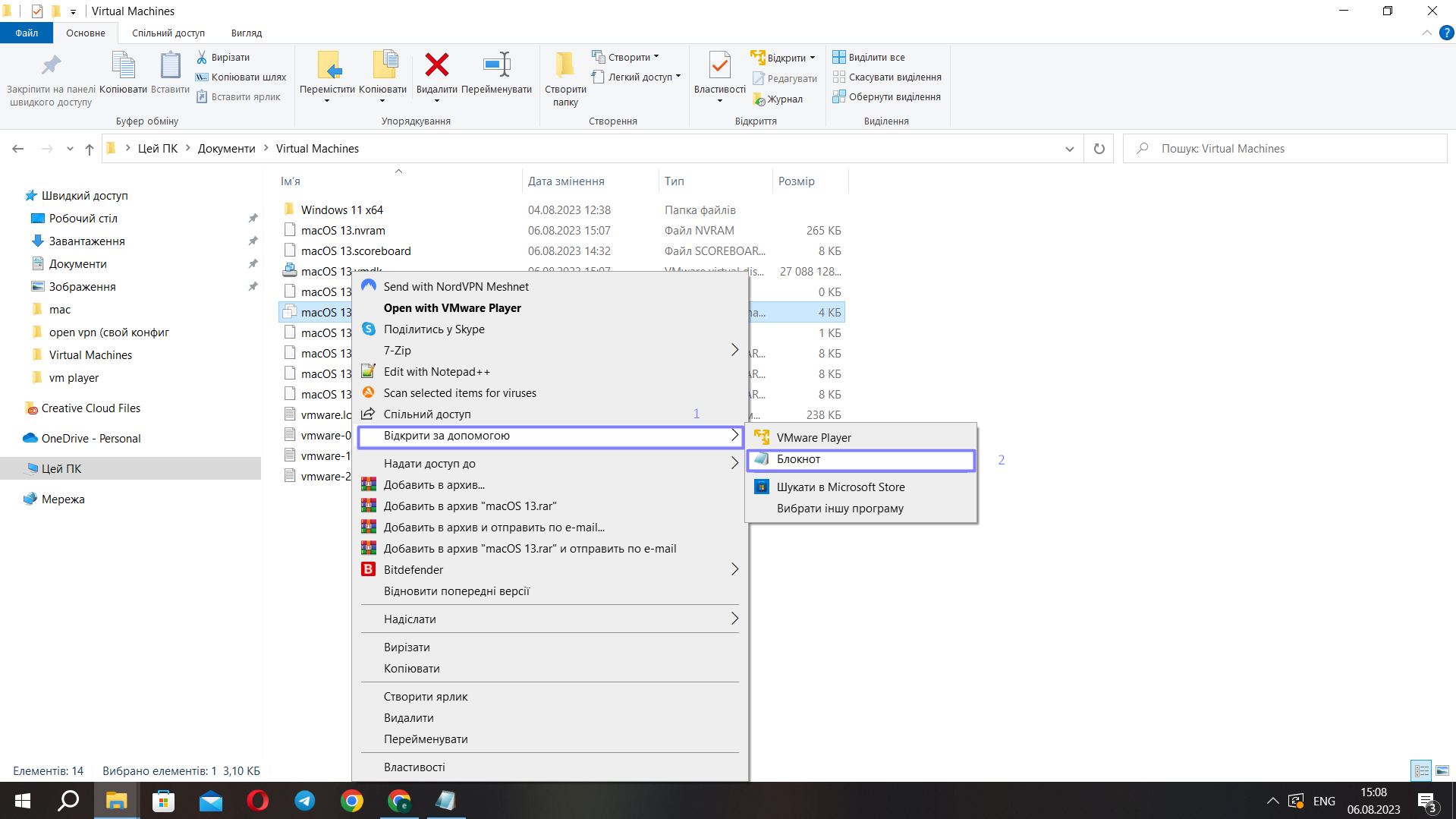
Task: Click the Перейменувати rename icon
Action: [496, 65]
